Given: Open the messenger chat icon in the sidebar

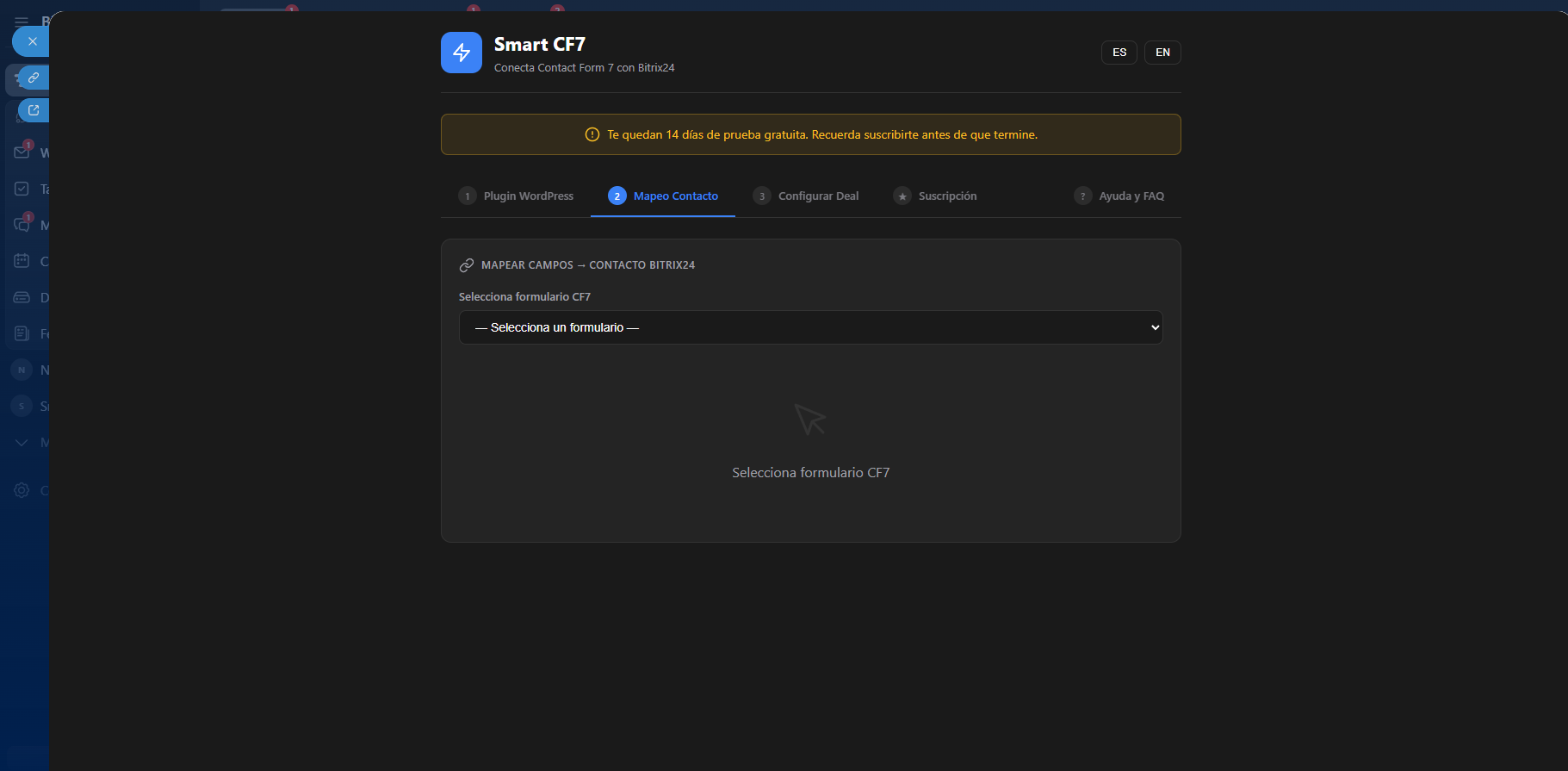Looking at the screenshot, I should 22,225.
